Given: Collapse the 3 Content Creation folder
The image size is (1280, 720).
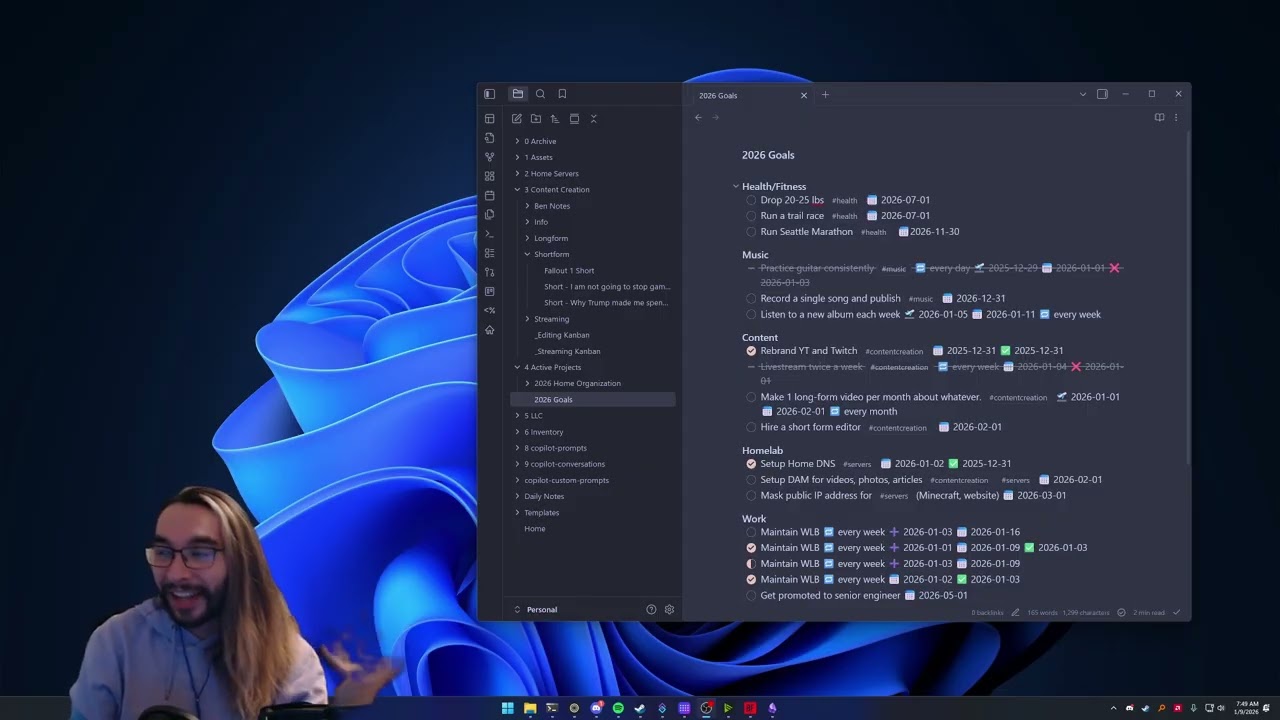Looking at the screenshot, I should (x=517, y=190).
